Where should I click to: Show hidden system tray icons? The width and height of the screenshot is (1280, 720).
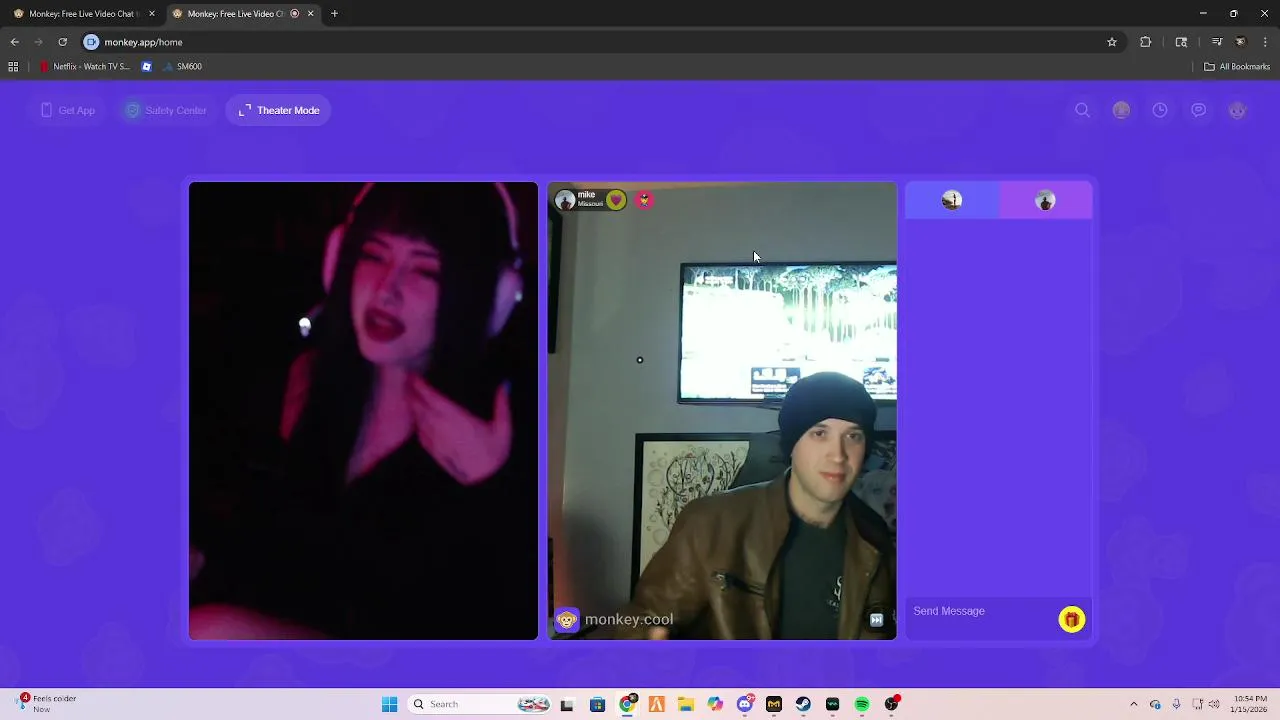(1133, 704)
